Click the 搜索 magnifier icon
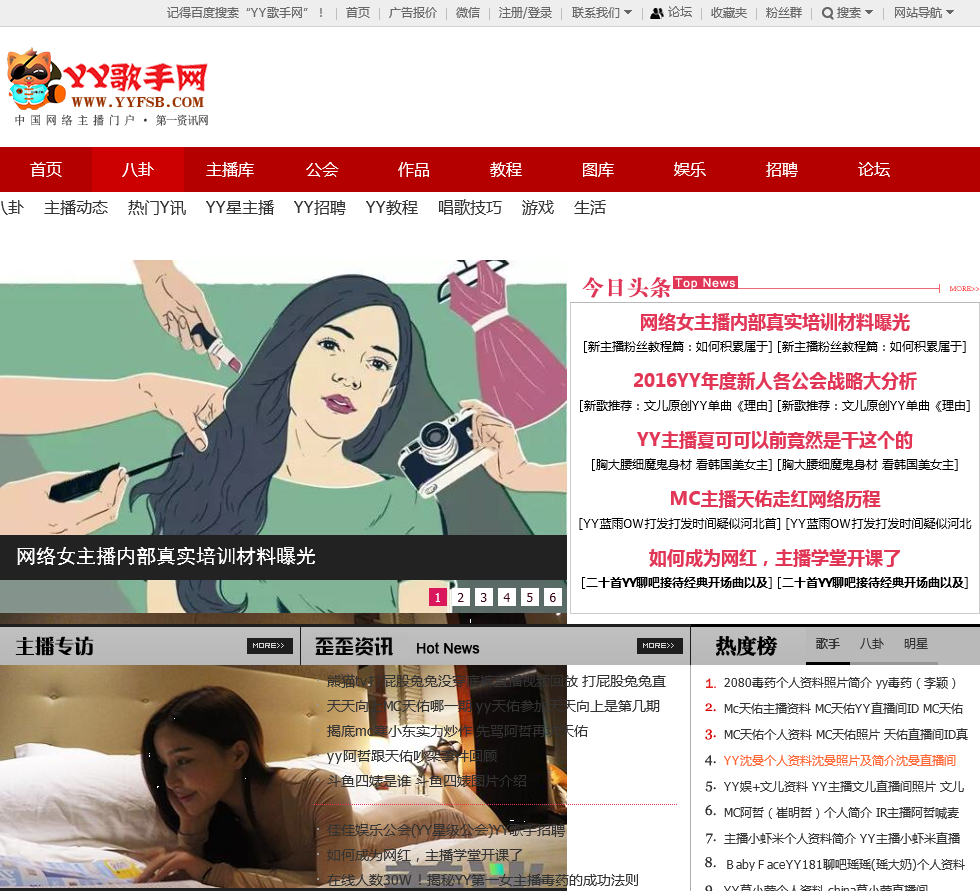This screenshot has width=980, height=891. pos(828,13)
